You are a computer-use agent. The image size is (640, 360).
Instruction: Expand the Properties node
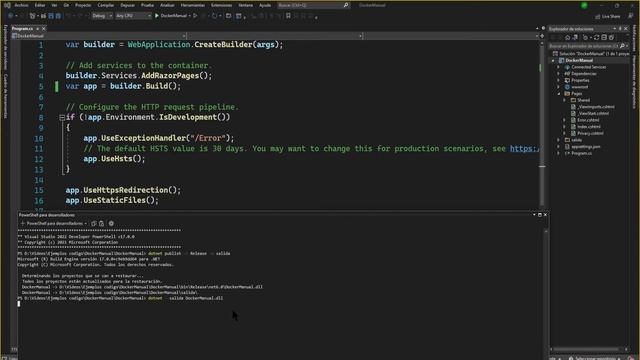559,80
